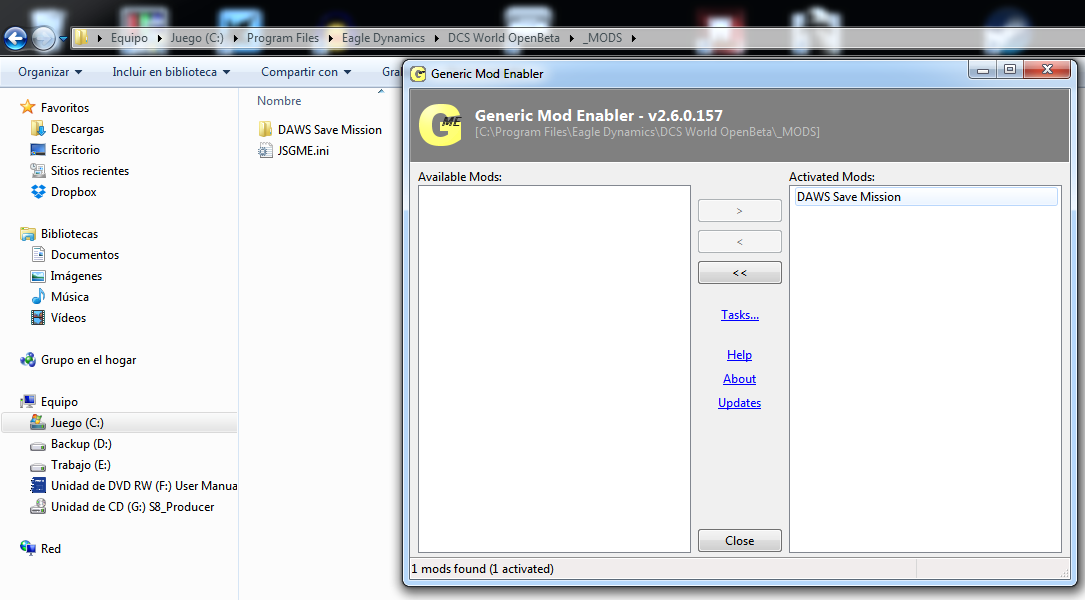1085x600 pixels.
Task: Click the Close button in Mod Enabler
Action: [740, 540]
